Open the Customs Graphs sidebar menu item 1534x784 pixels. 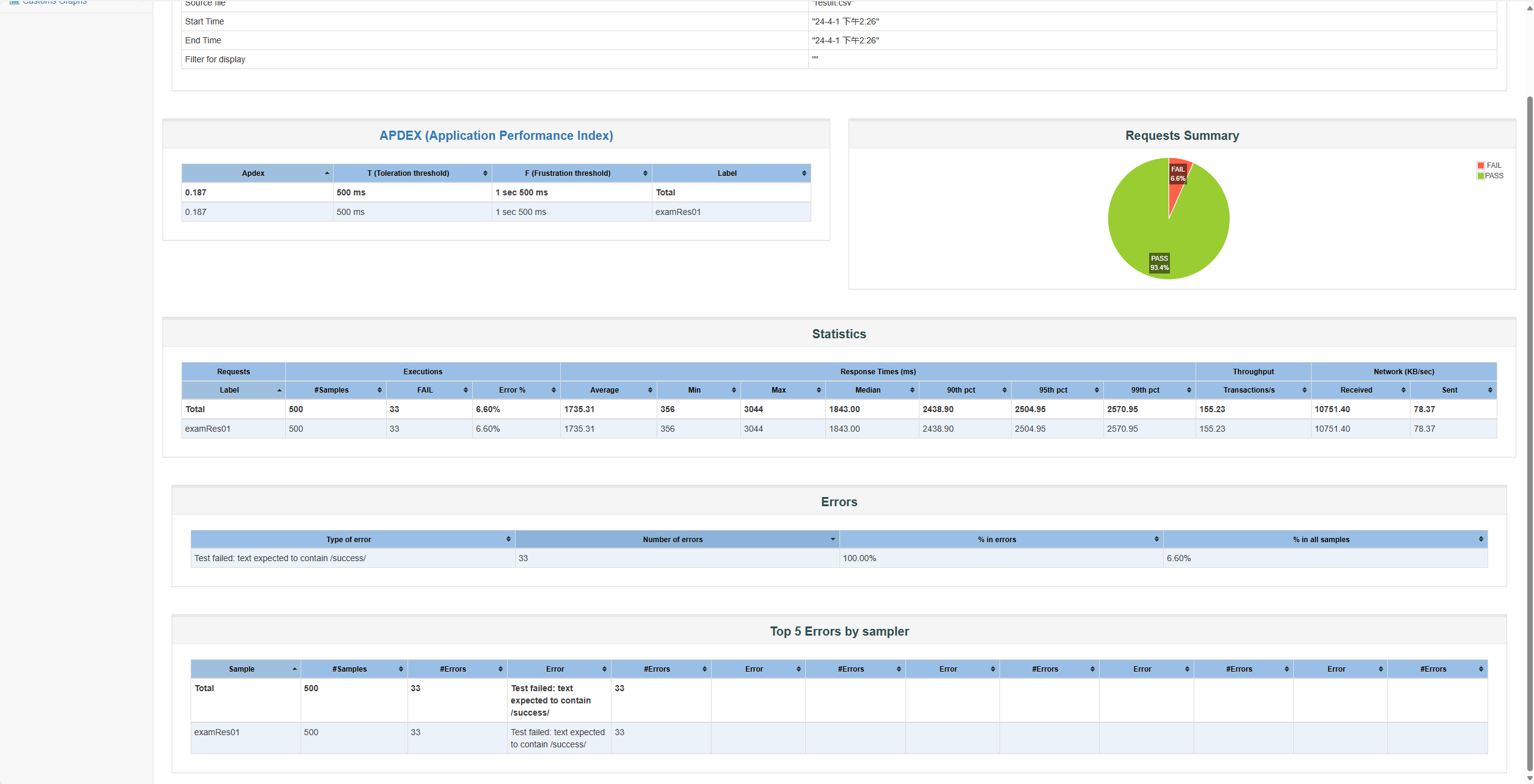coord(54,2)
